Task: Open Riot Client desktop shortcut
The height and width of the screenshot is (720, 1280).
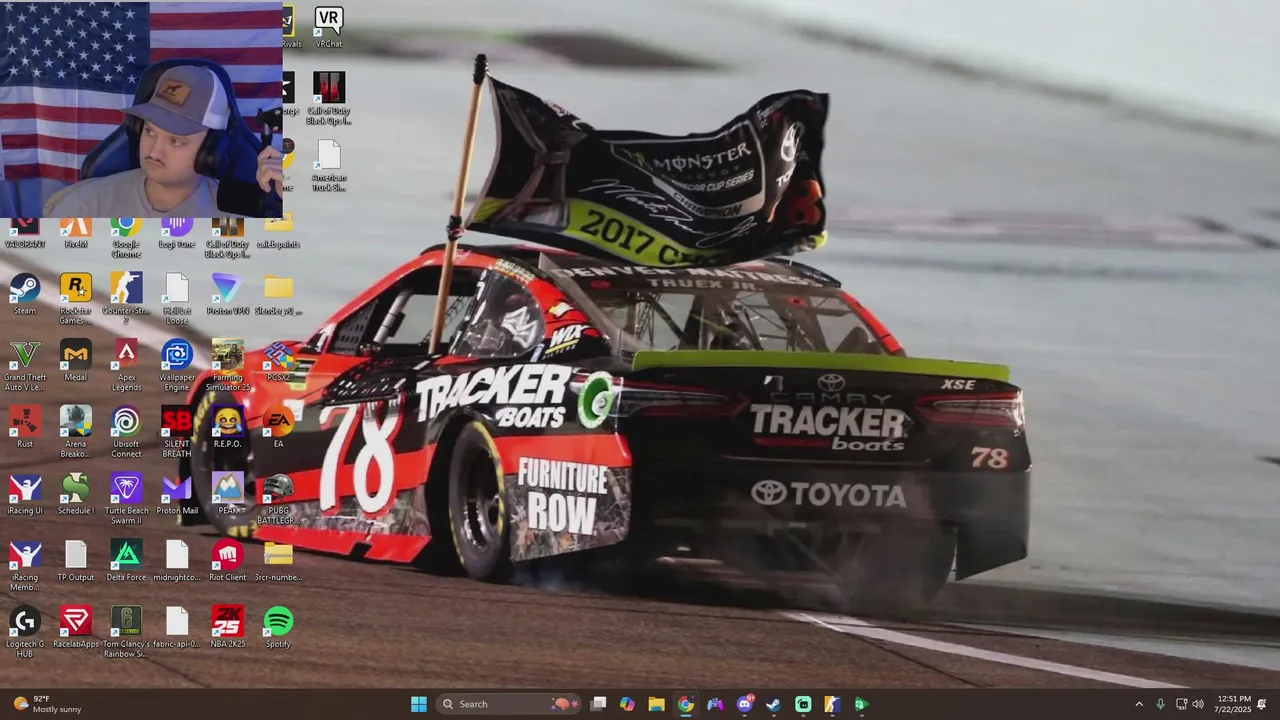Action: tap(227, 560)
